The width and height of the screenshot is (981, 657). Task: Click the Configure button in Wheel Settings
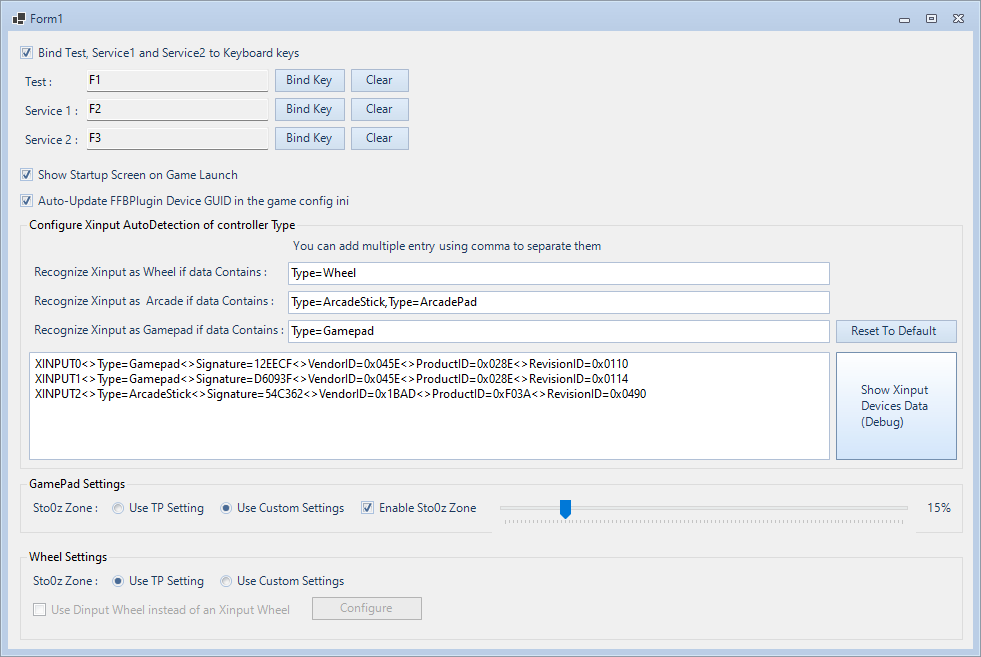(367, 608)
